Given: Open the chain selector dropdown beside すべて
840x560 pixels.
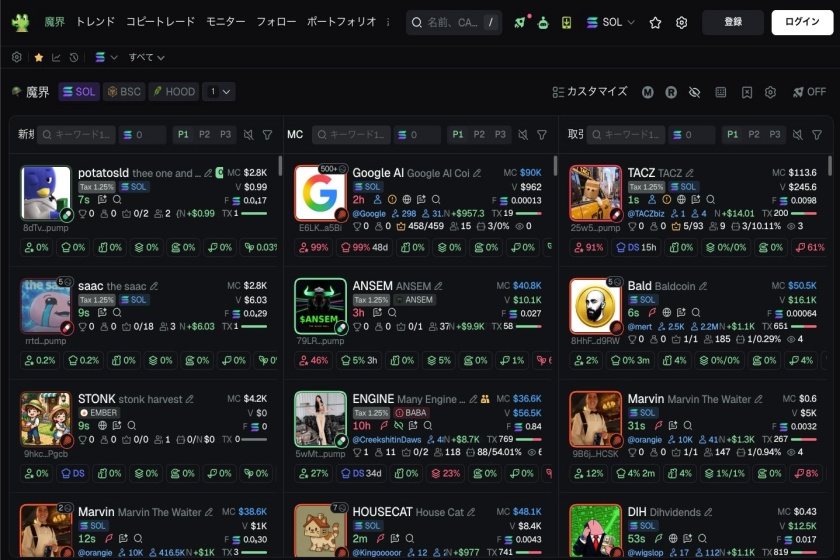Looking at the screenshot, I should (x=106, y=57).
